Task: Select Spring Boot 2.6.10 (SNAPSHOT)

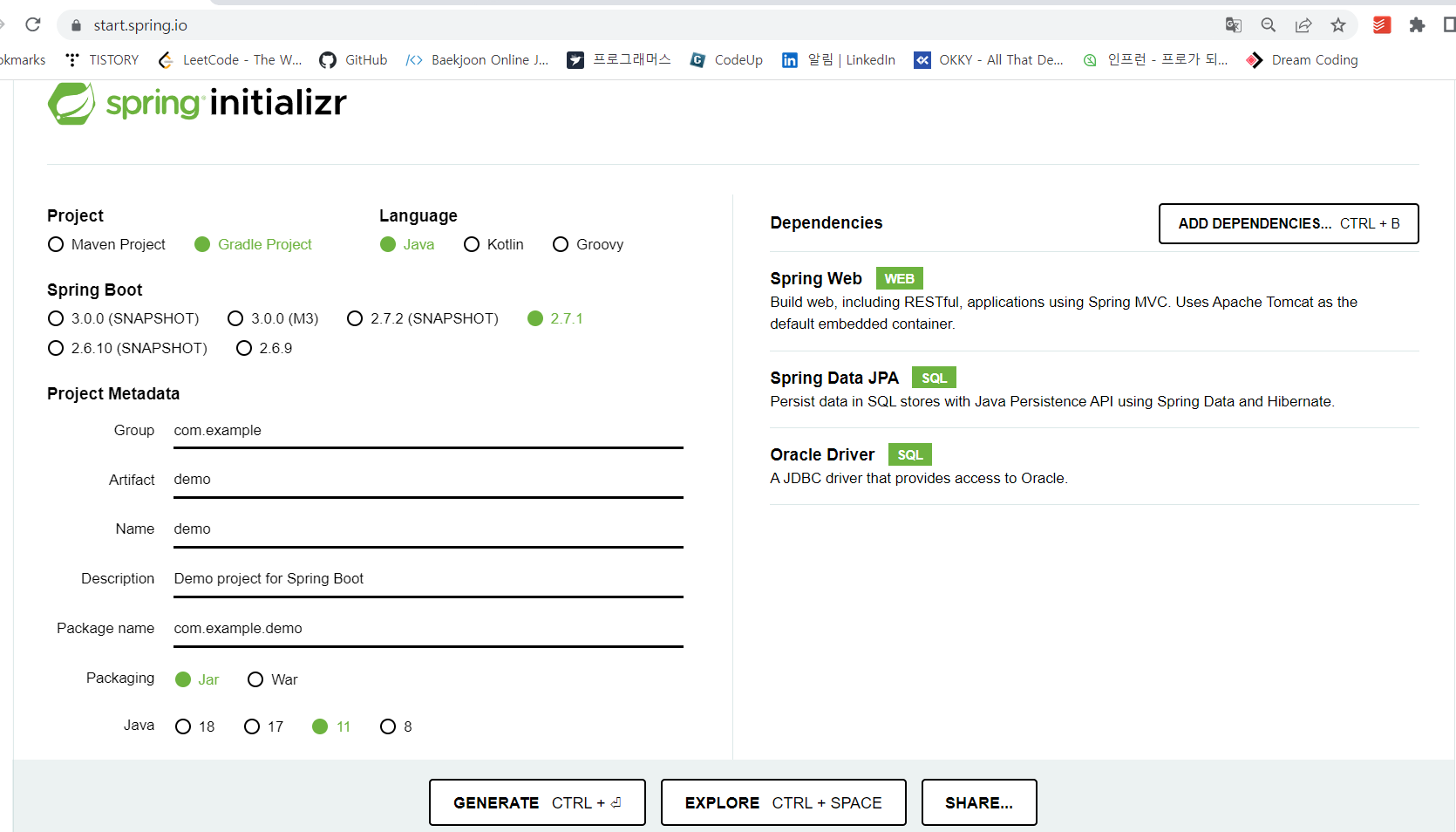Action: coord(128,348)
